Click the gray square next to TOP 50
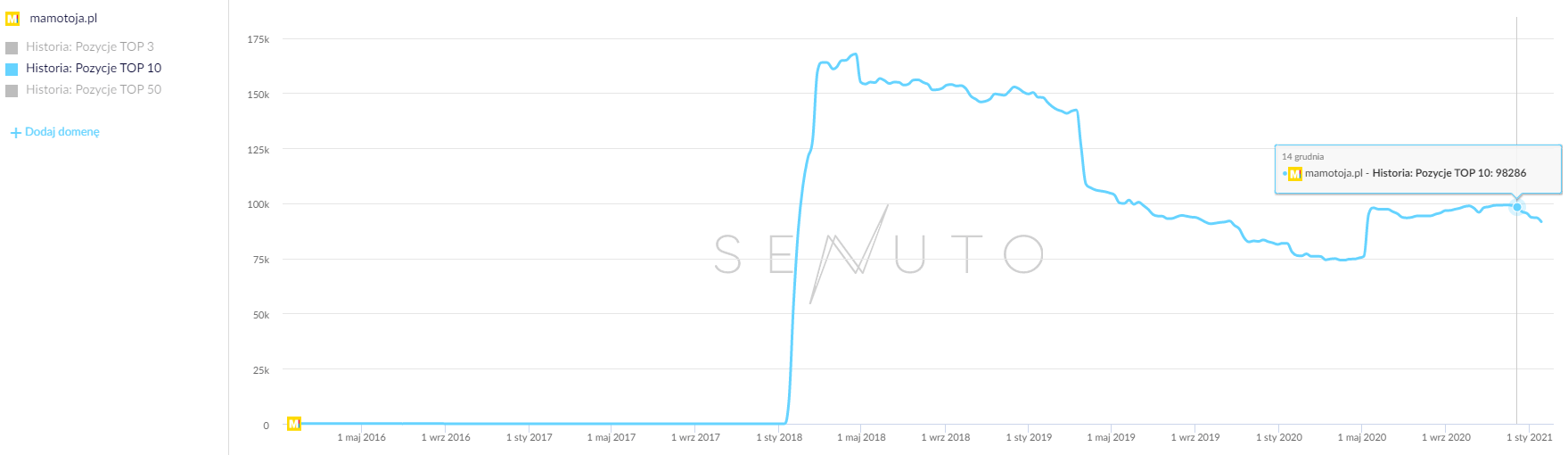1568x455 pixels. point(12,90)
